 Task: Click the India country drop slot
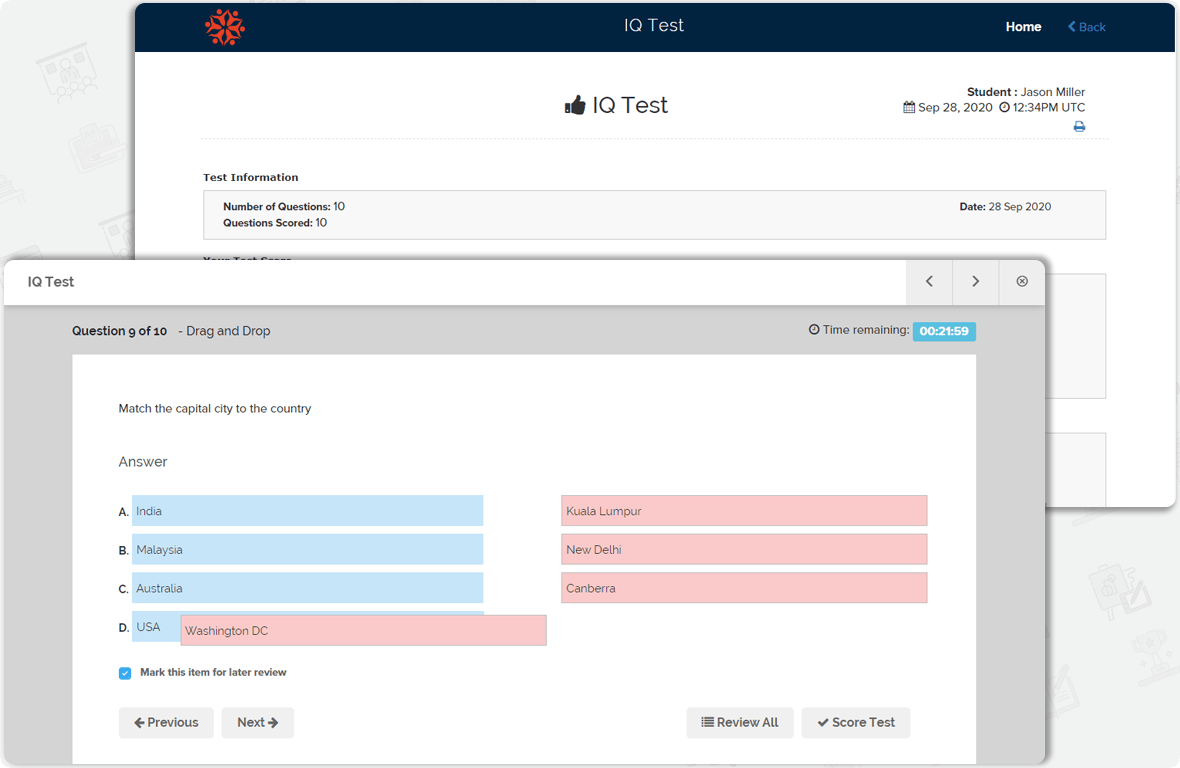308,511
